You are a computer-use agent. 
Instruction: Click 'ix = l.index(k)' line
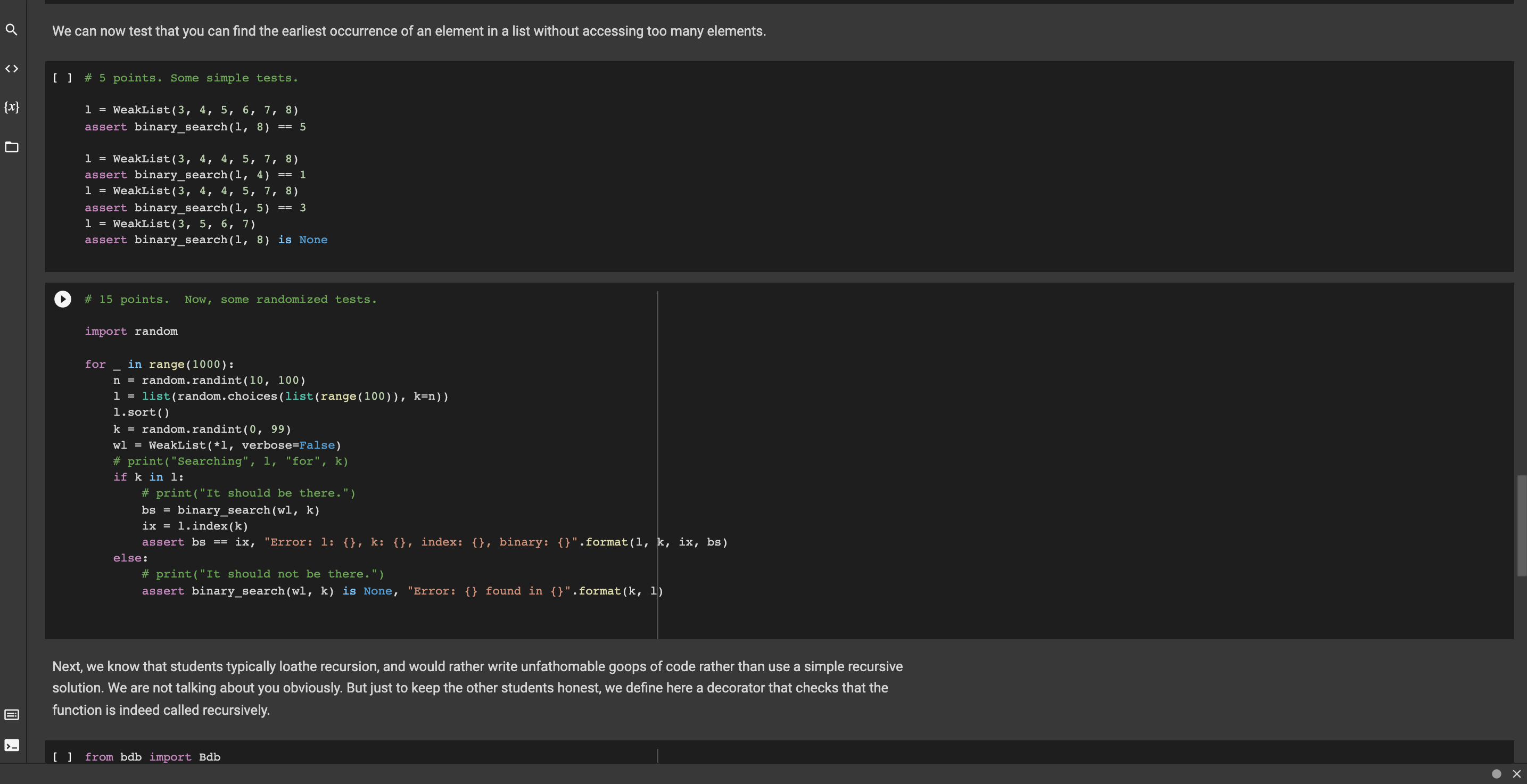pos(195,526)
